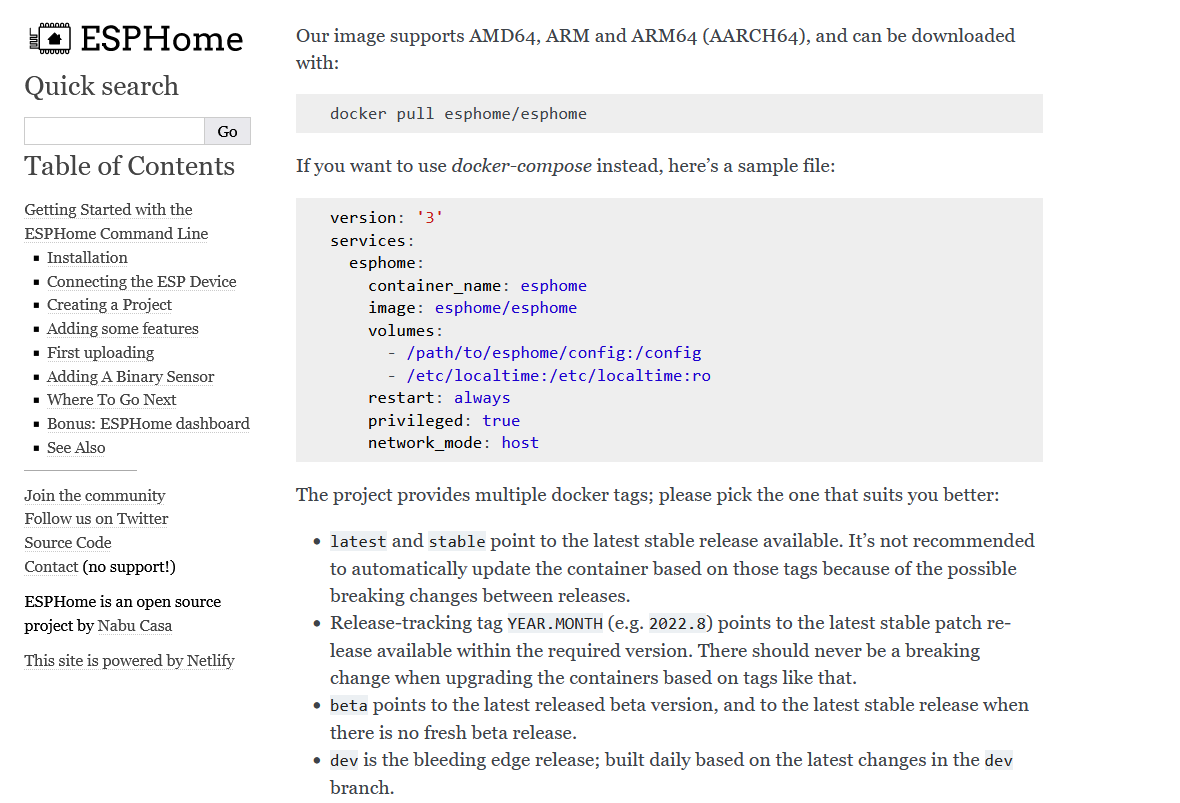1180x803 pixels.
Task: Click the YEAR.MONTH tag code text
Action: [555, 623]
